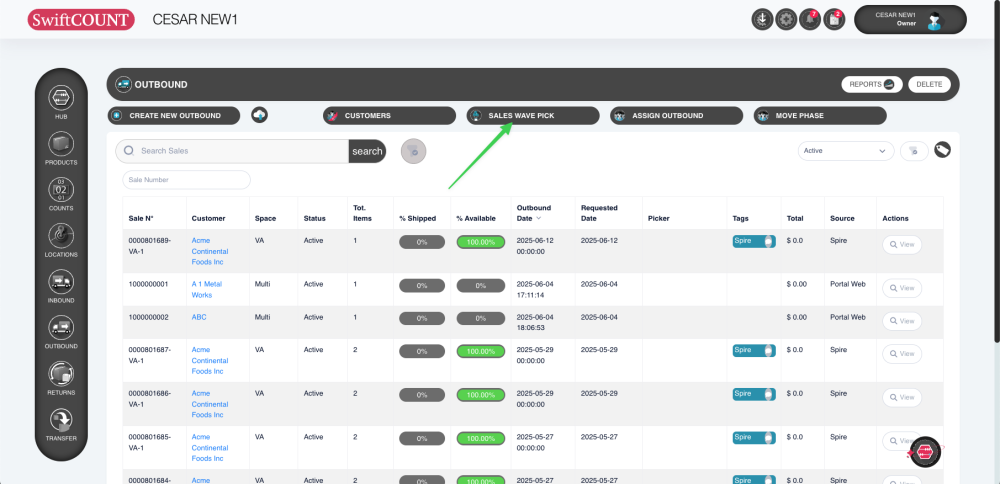Click Portal Web source for sale 1000000001
1000x484 pixels.
click(x=848, y=284)
